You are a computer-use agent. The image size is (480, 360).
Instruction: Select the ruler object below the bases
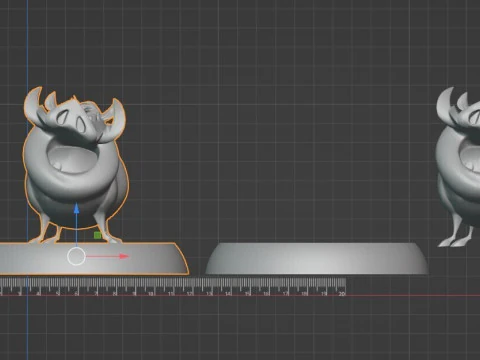(x=173, y=287)
